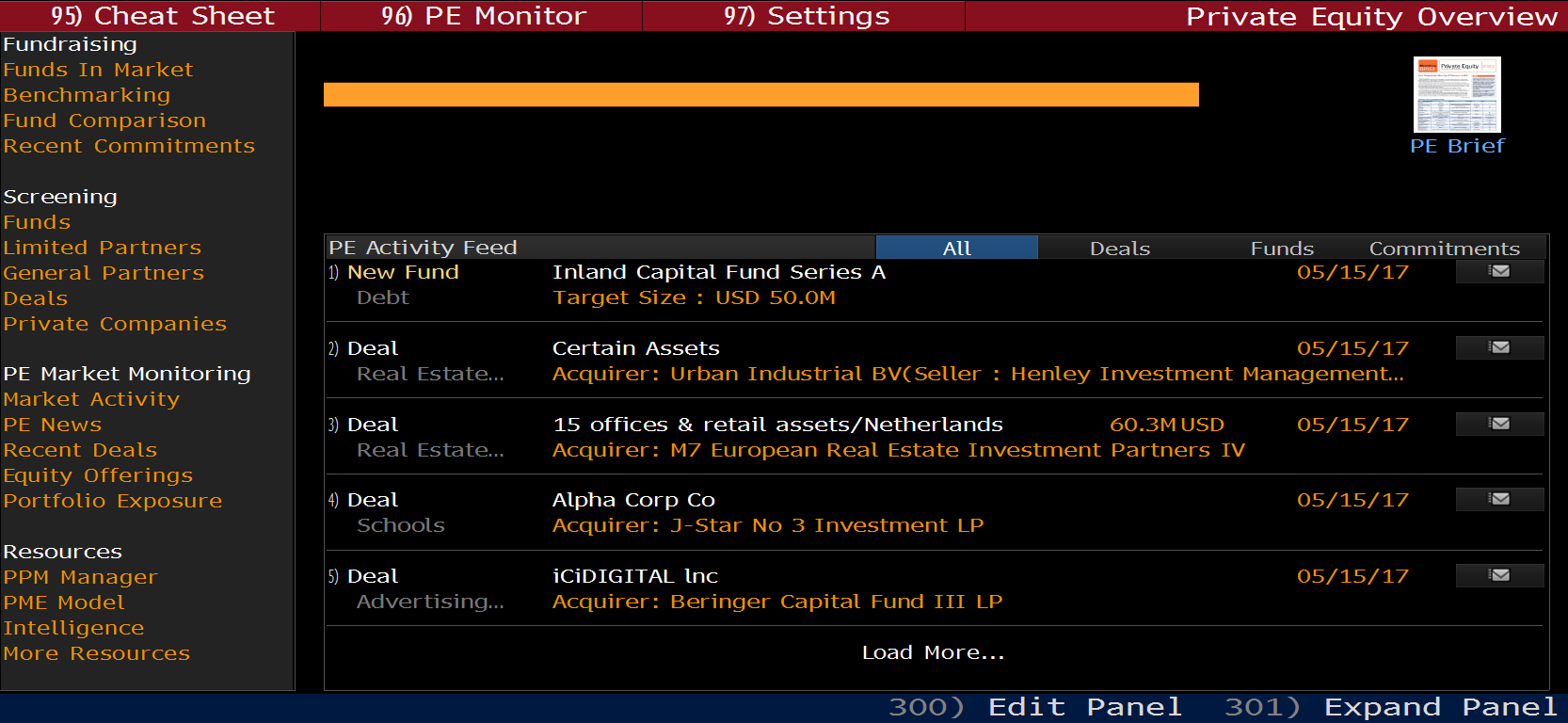Expand the feed with Load More

click(x=933, y=652)
